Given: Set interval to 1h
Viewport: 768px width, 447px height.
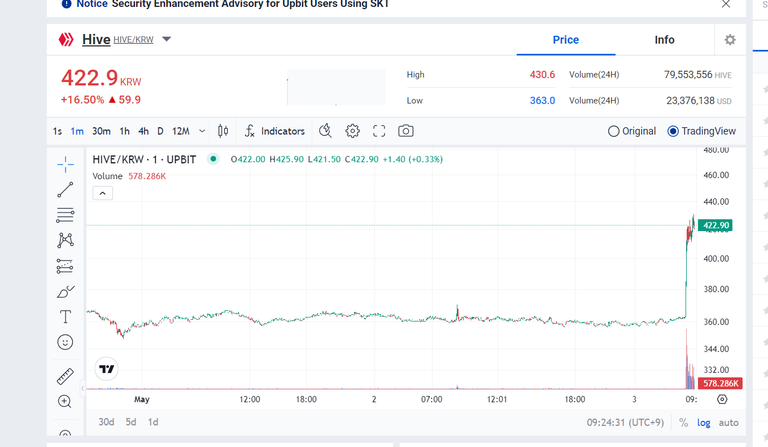Looking at the screenshot, I should coord(124,131).
